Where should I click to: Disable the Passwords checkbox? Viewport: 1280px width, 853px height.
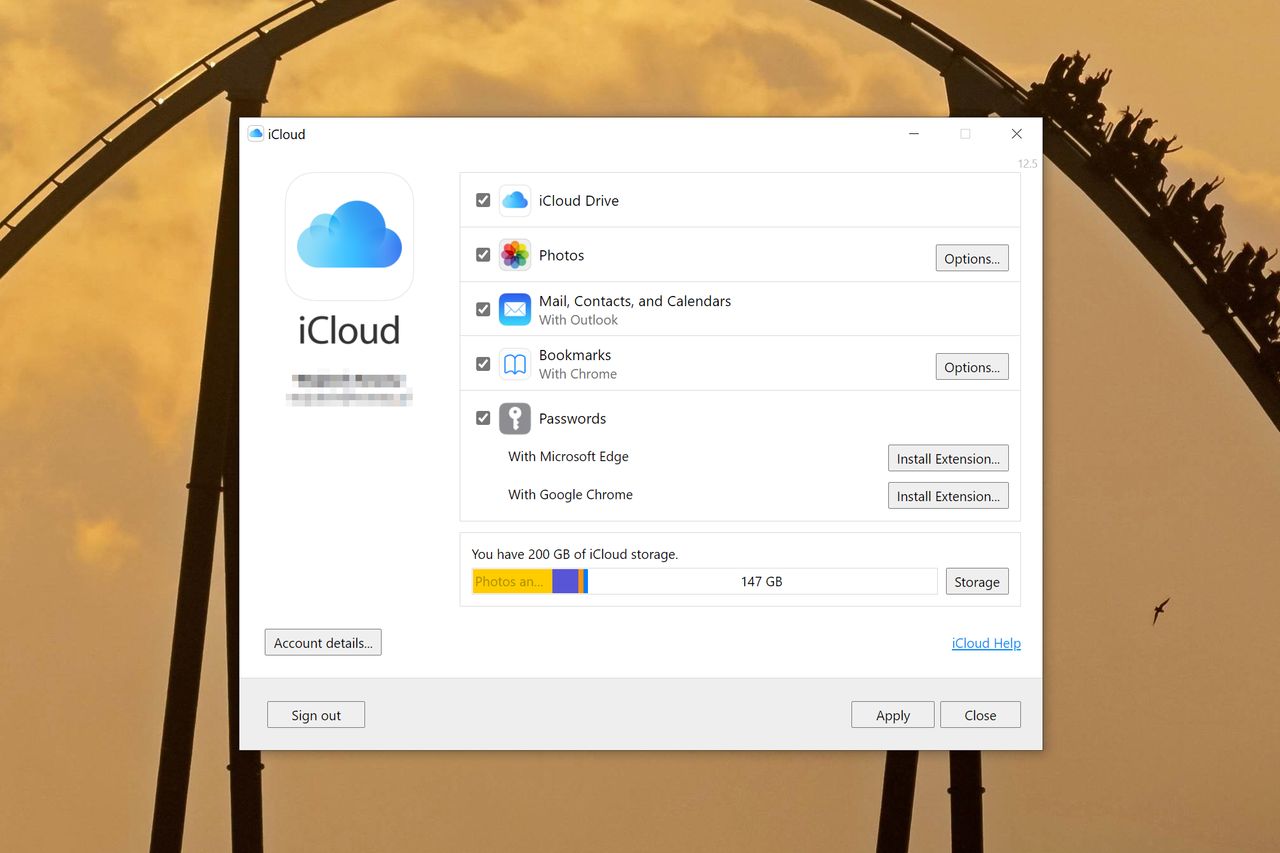(483, 418)
